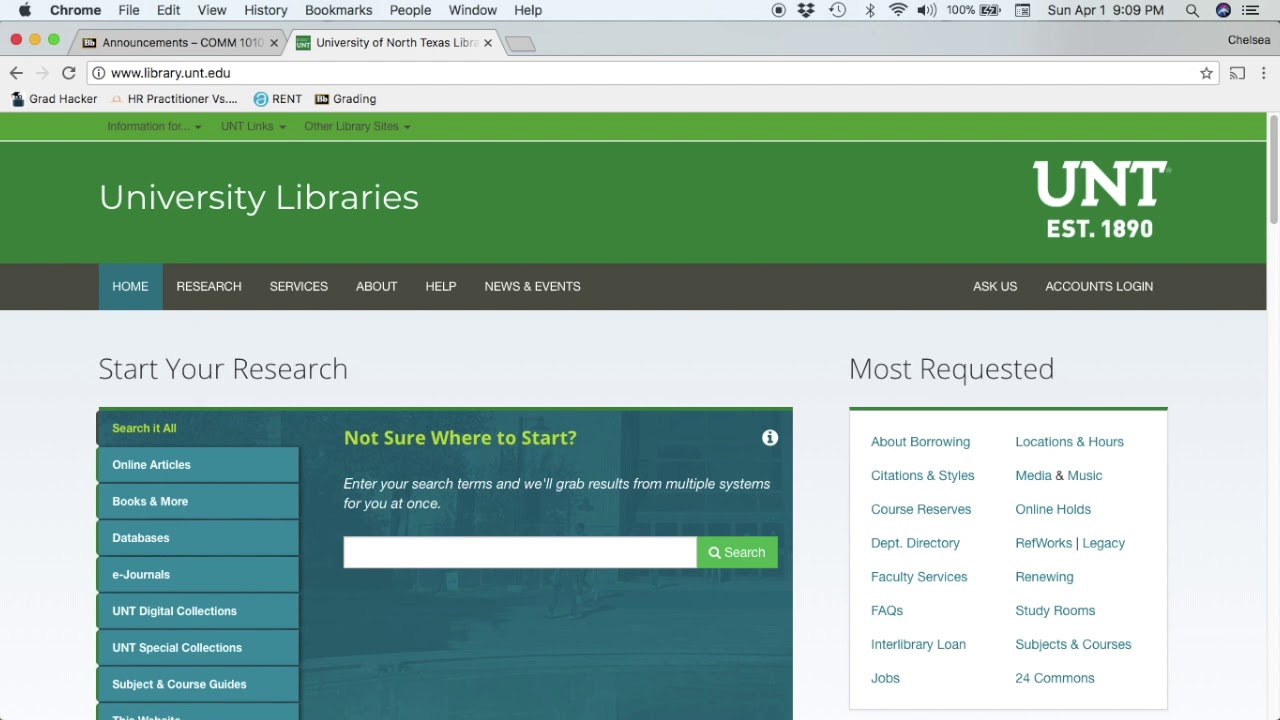Select the Books & More tab

[198, 502]
